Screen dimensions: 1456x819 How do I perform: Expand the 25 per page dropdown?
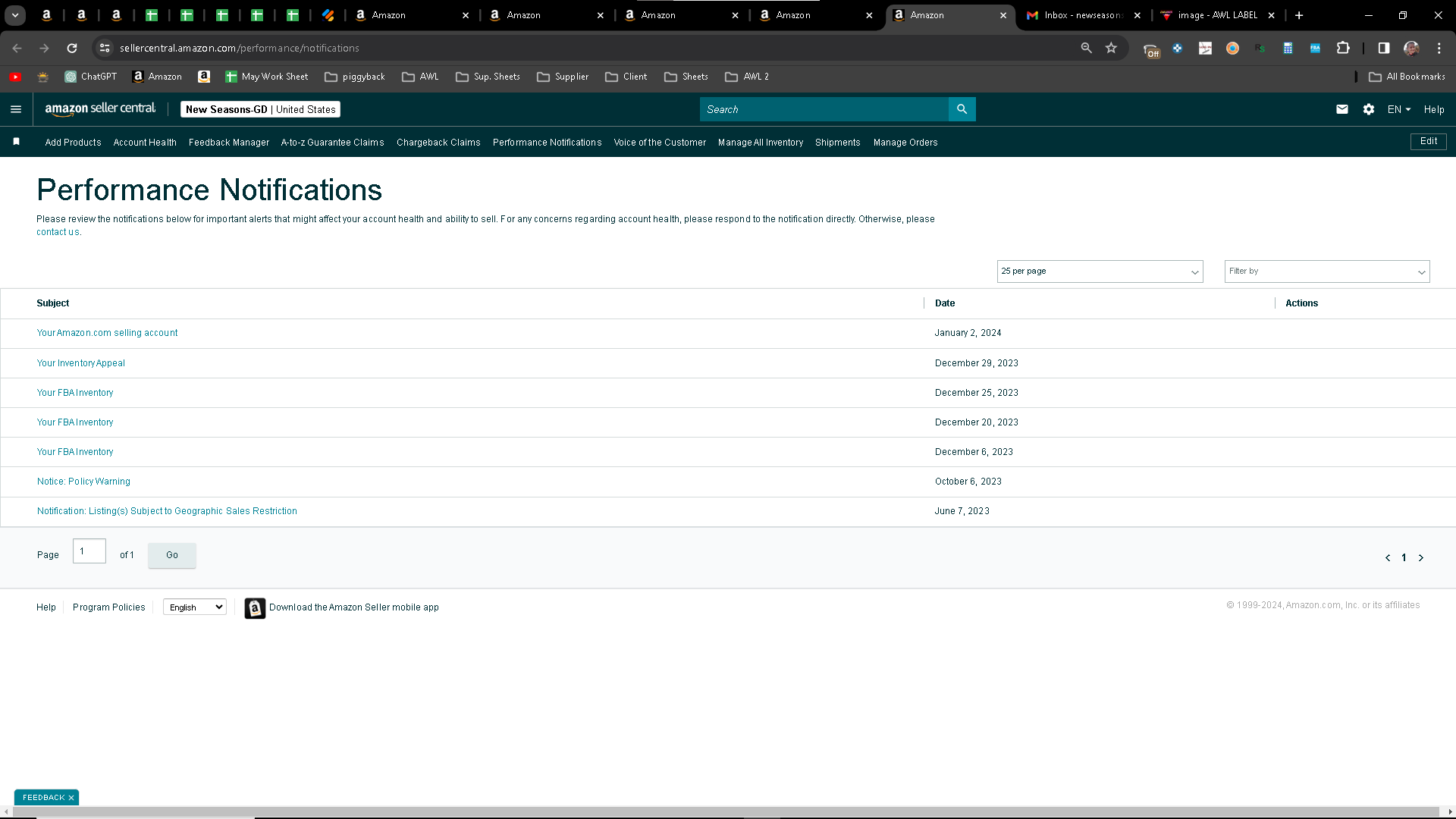tap(1100, 271)
